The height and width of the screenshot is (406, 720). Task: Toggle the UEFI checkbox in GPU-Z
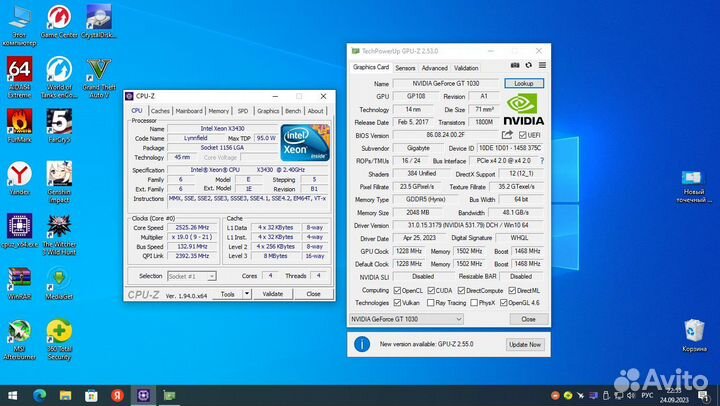523,135
